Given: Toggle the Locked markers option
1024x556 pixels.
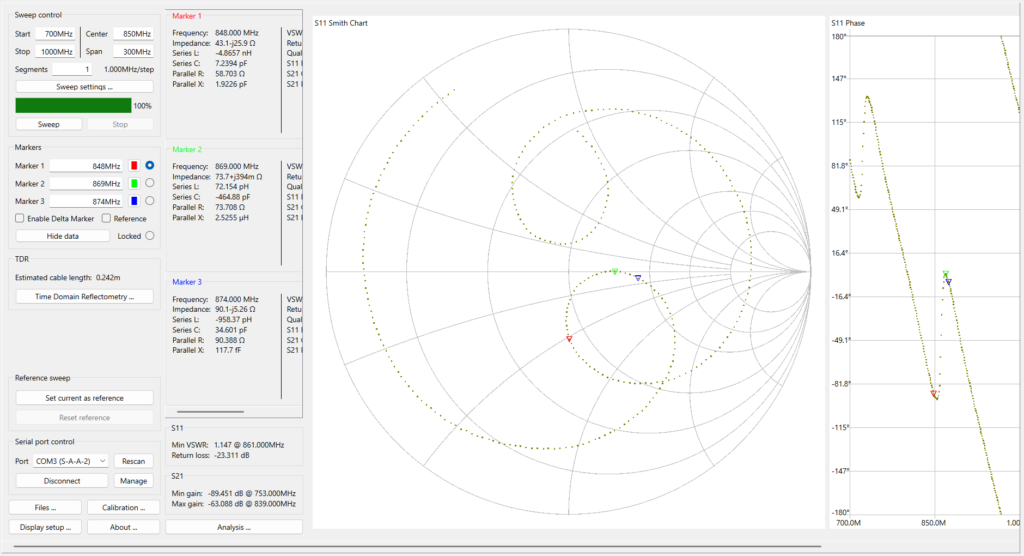Looking at the screenshot, I should [x=150, y=236].
